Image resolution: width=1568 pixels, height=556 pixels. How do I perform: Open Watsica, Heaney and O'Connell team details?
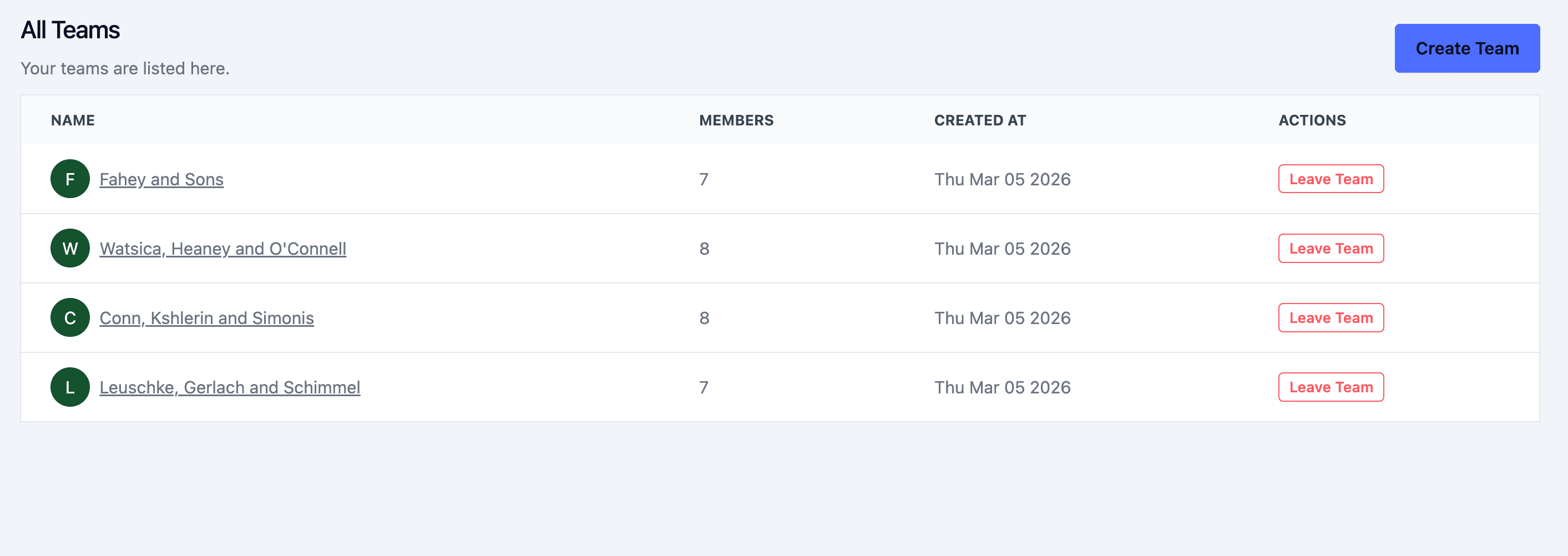point(224,248)
